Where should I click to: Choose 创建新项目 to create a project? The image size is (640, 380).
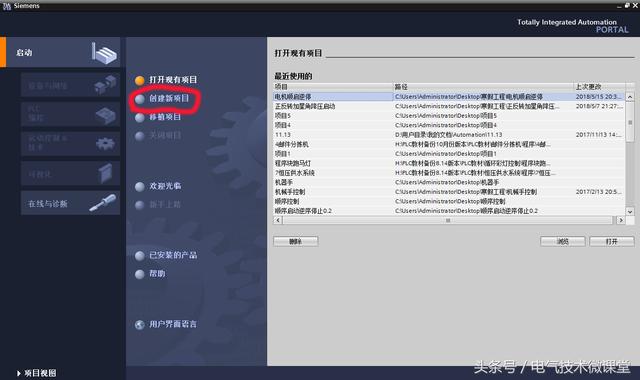coord(169,98)
